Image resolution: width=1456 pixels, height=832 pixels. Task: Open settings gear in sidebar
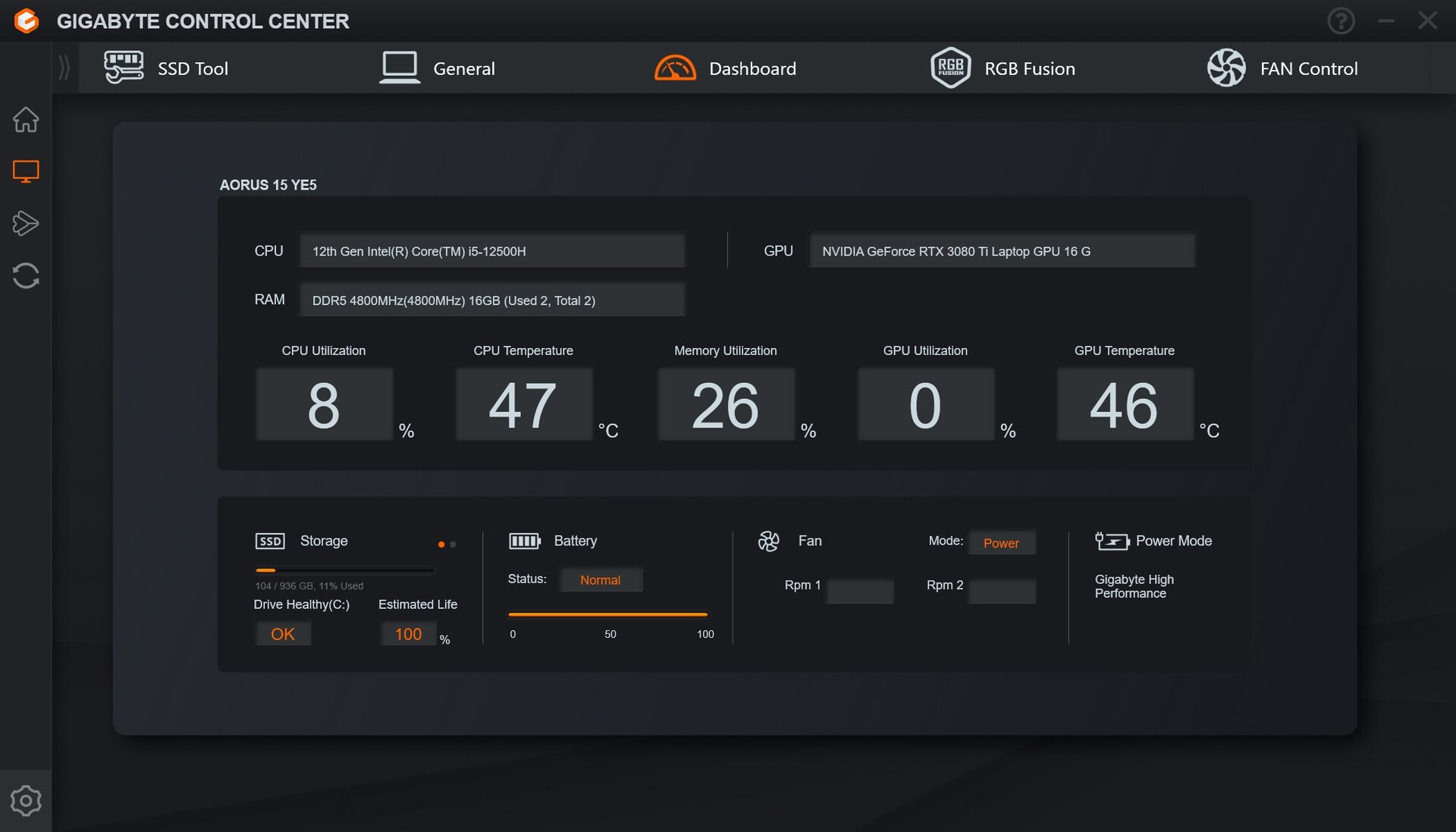pyautogui.click(x=26, y=800)
